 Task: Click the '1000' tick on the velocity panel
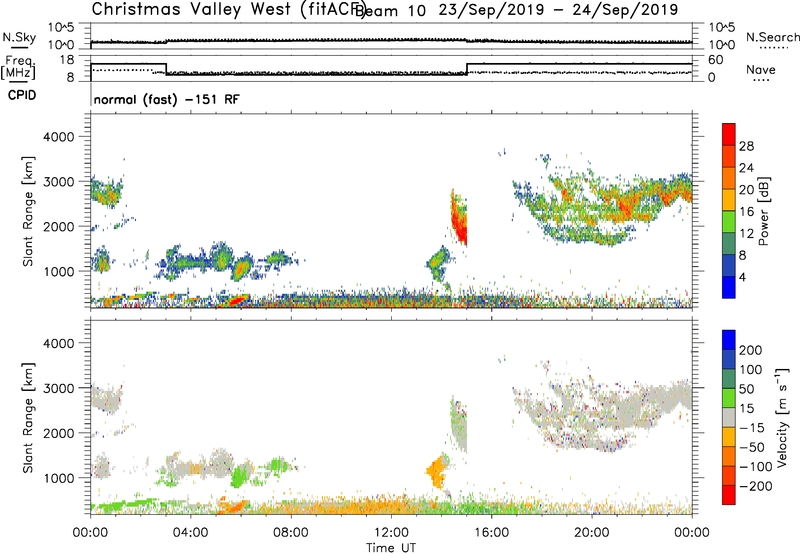pos(58,478)
